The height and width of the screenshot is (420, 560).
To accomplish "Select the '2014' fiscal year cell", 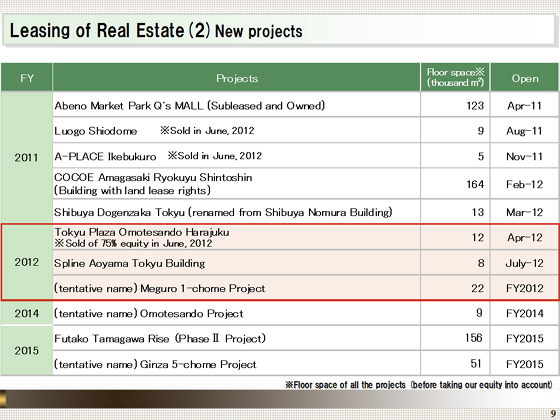I will [x=26, y=313].
